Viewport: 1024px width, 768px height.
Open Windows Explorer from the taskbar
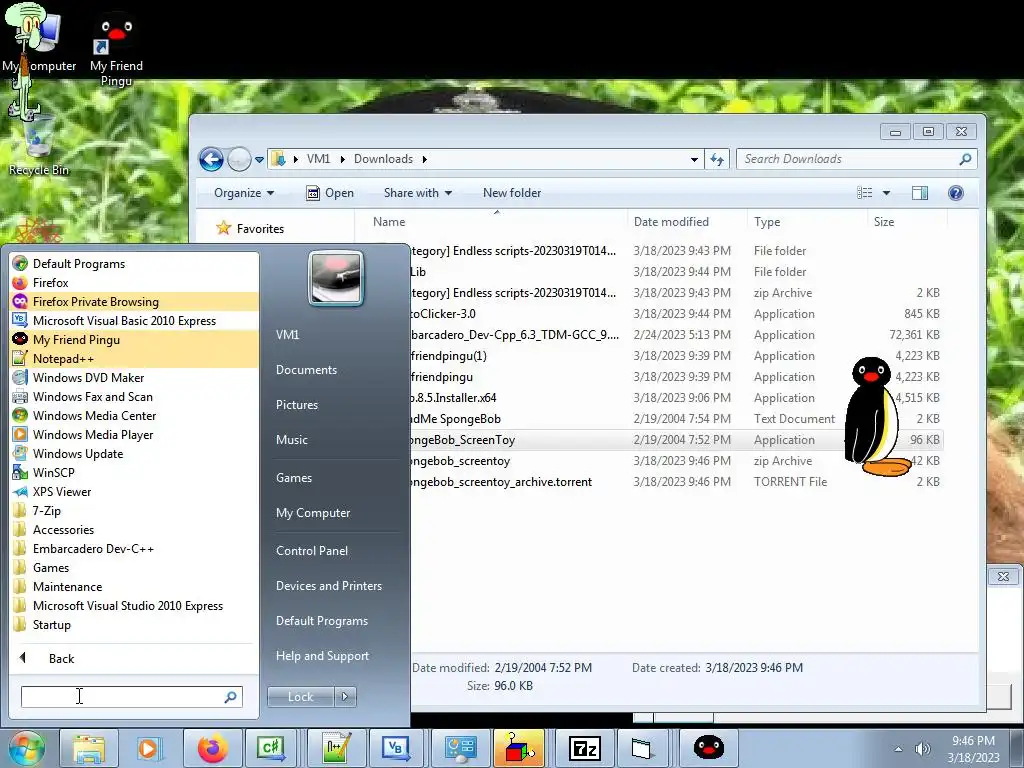coord(89,748)
